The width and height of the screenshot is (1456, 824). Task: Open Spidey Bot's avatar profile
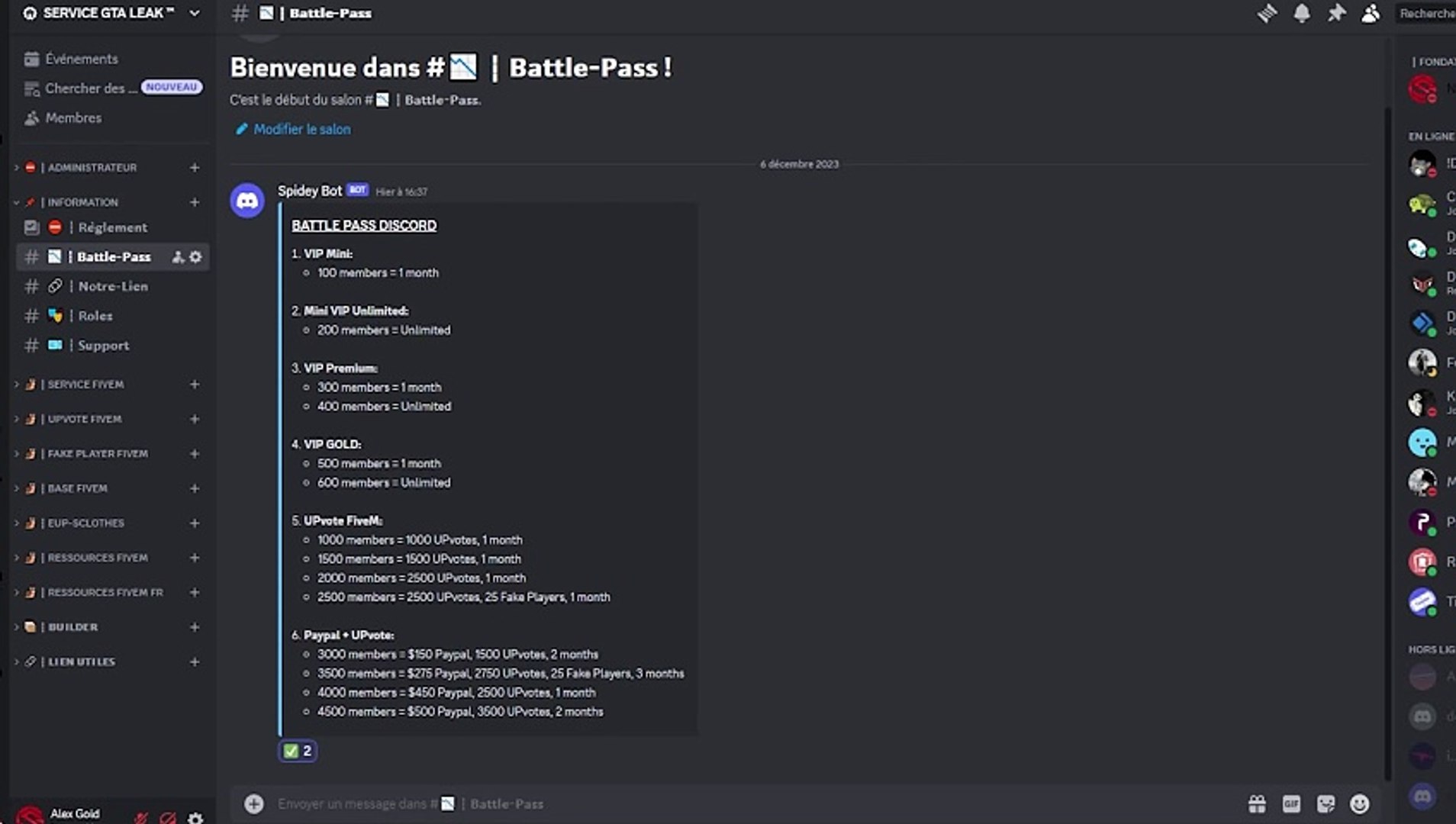coord(247,201)
